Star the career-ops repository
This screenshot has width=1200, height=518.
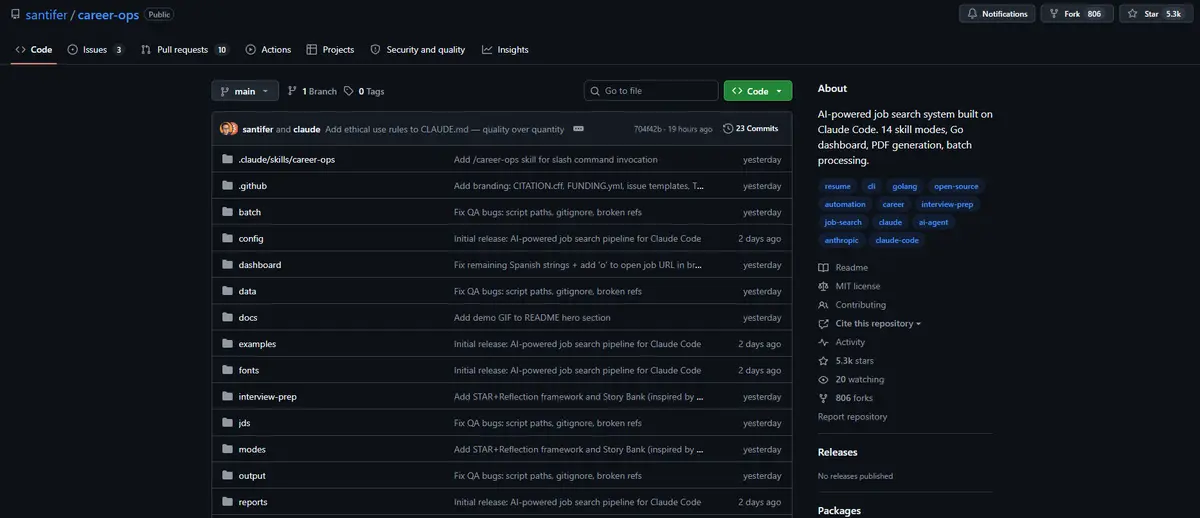pyautogui.click(x=1156, y=14)
